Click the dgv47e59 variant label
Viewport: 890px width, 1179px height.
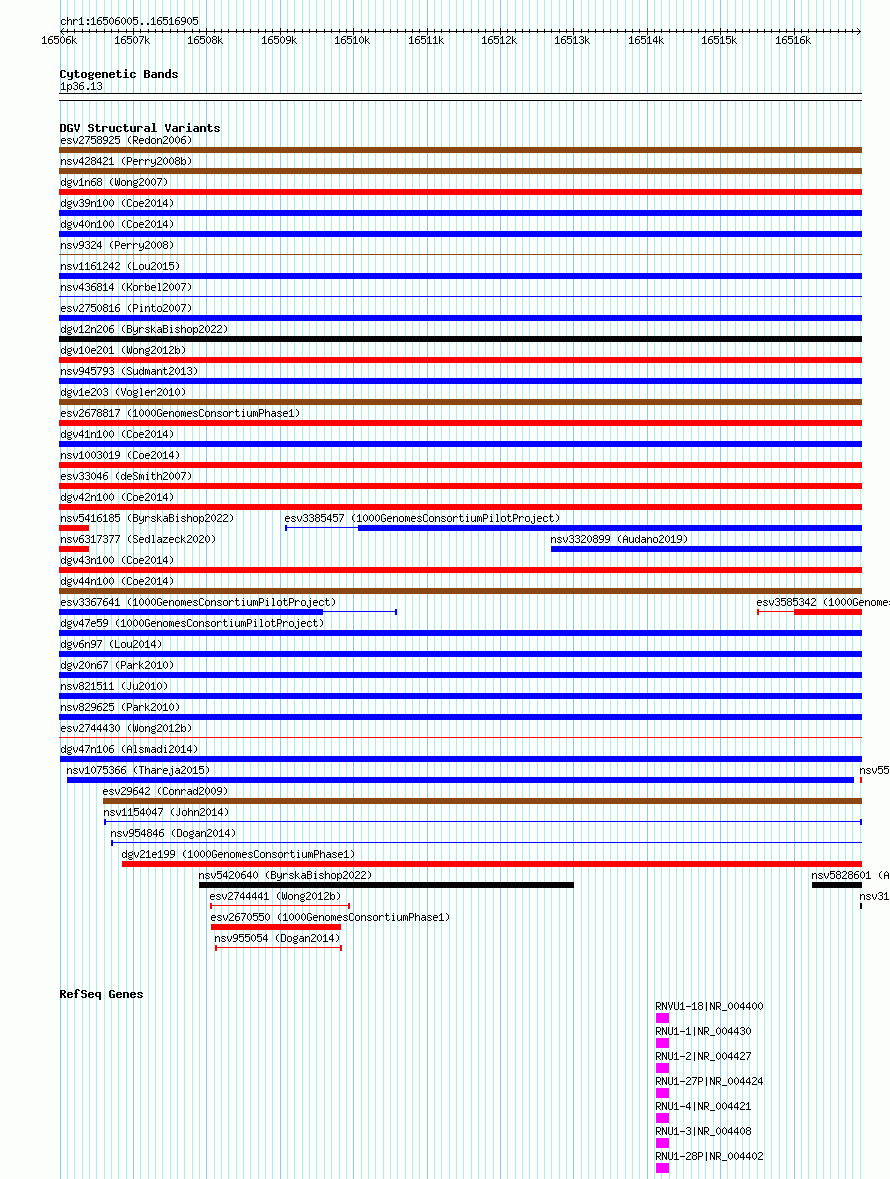192,623
